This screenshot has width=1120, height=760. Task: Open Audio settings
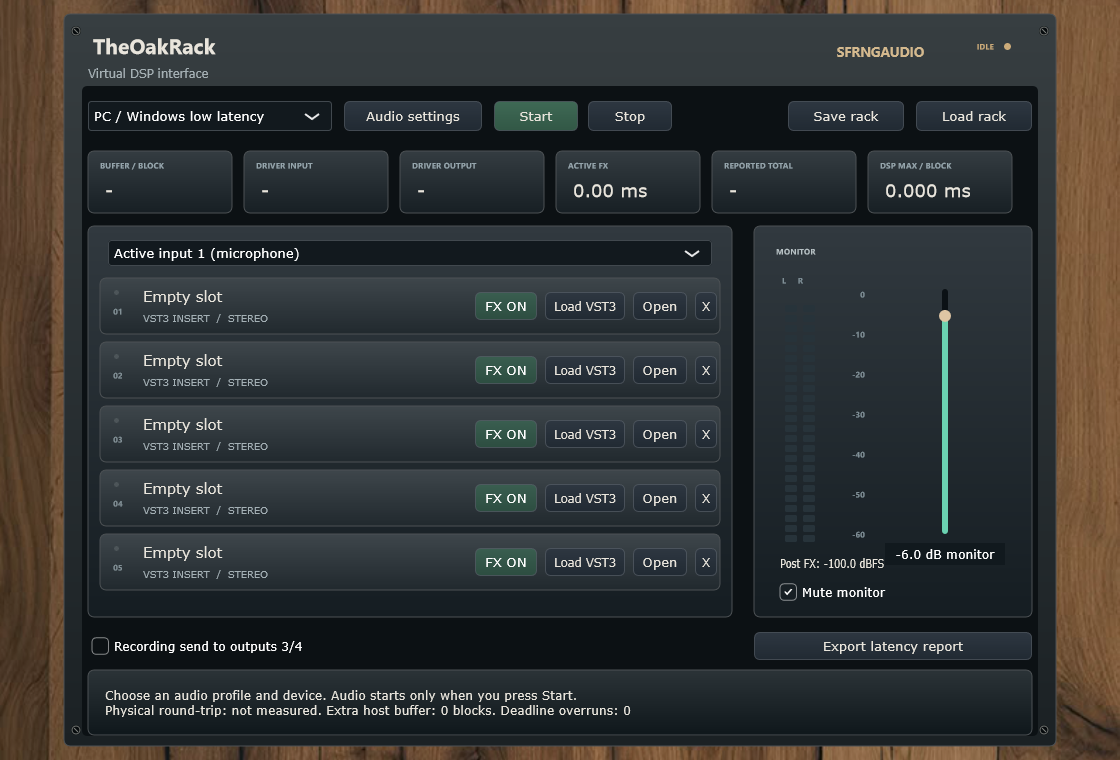click(x=413, y=116)
